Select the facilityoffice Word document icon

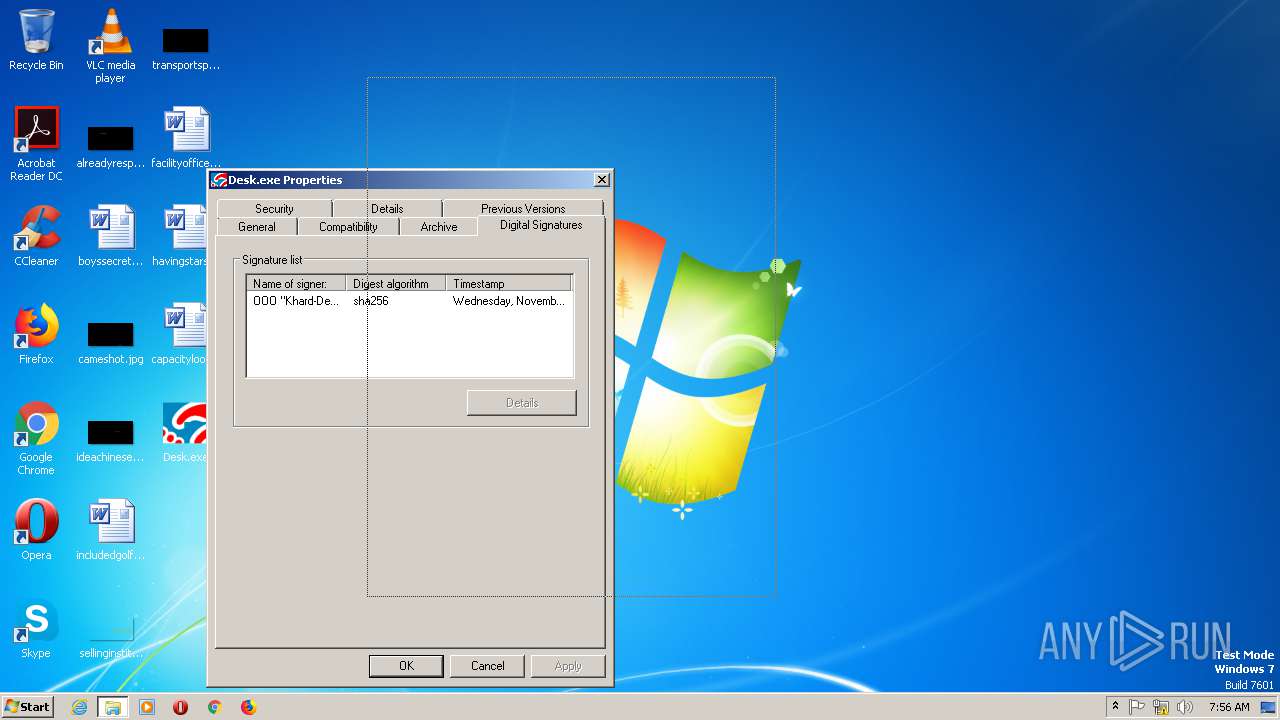point(186,138)
